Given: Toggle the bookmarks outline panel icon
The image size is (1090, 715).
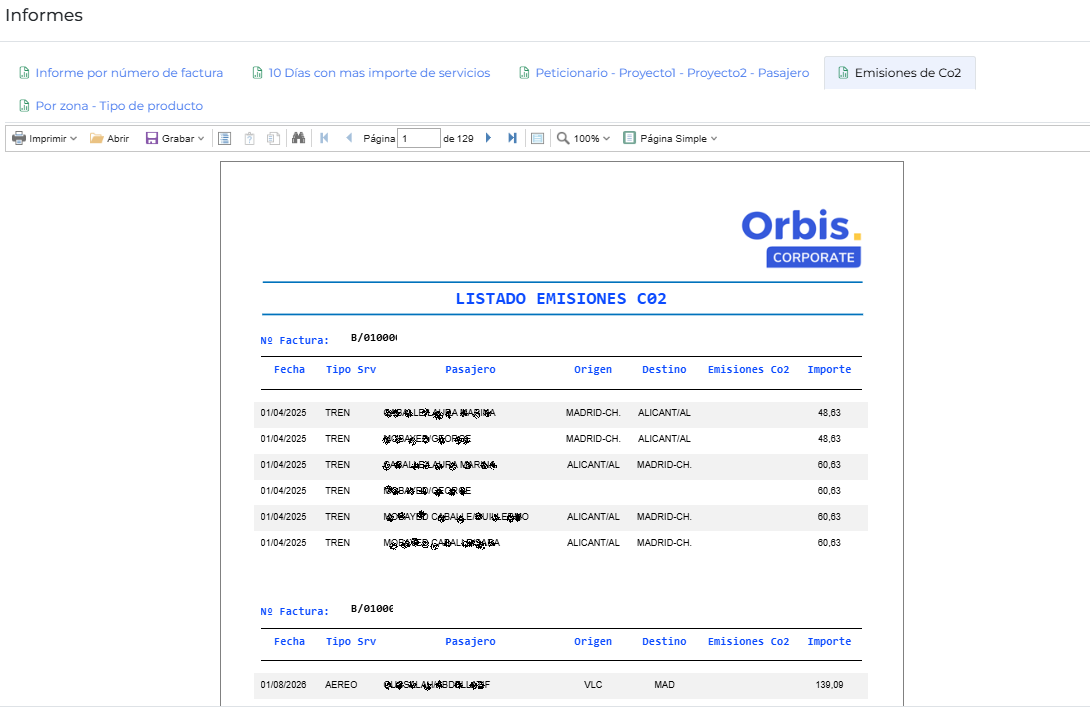Looking at the screenshot, I should (225, 138).
